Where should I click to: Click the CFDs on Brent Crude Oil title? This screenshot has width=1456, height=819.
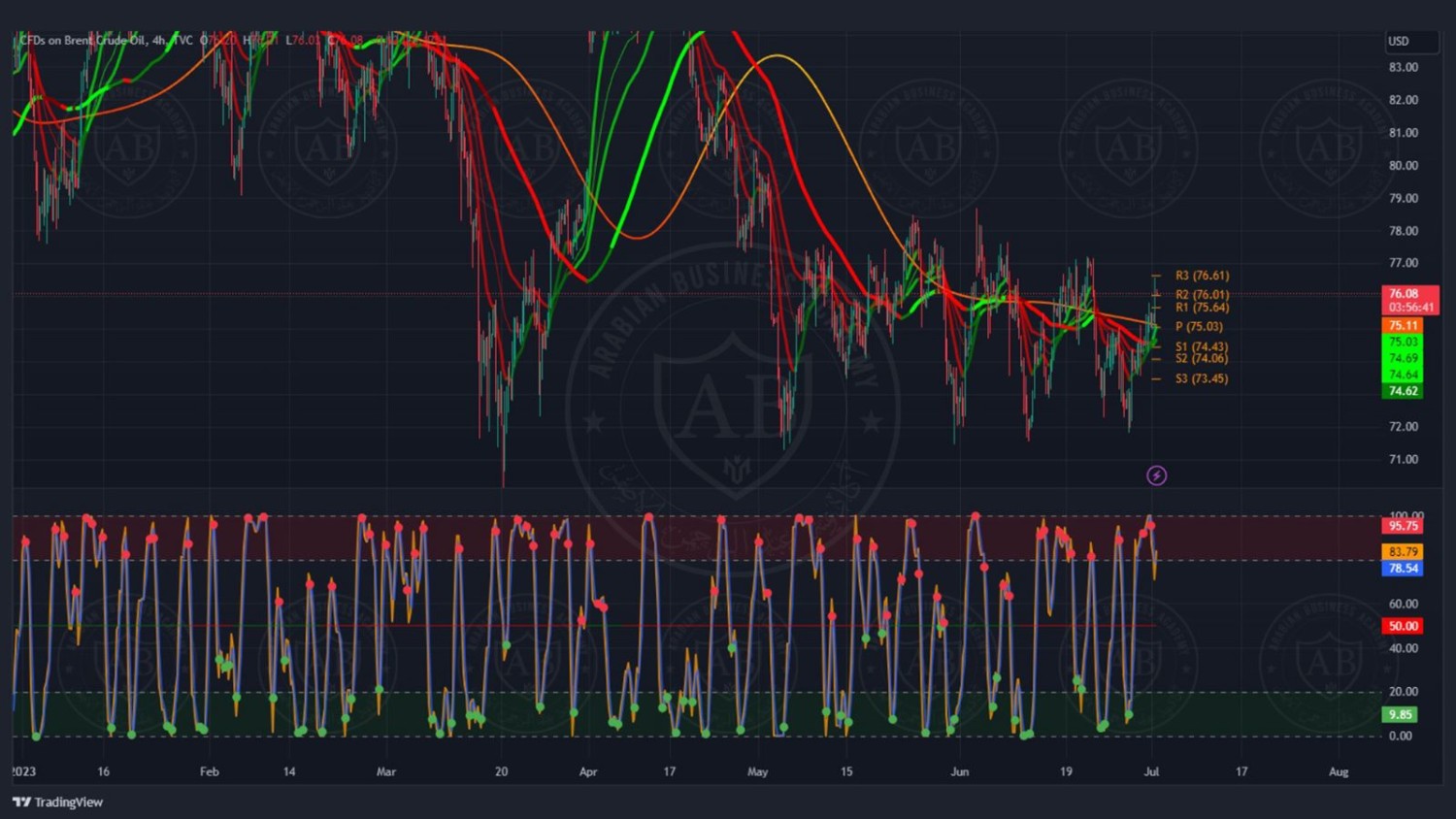pos(83,41)
